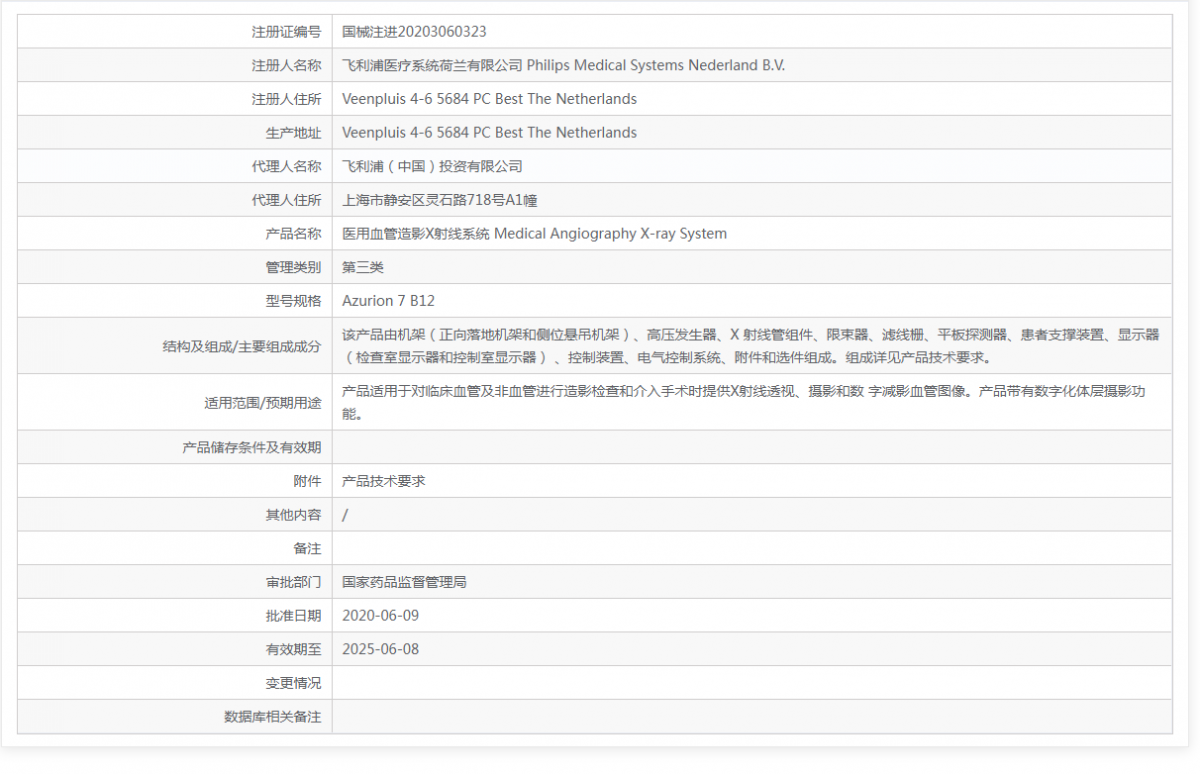Viewport: 1200px width, 774px height.
Task: Click the 结构及组成/主要组成成分 label
Action: point(242,346)
